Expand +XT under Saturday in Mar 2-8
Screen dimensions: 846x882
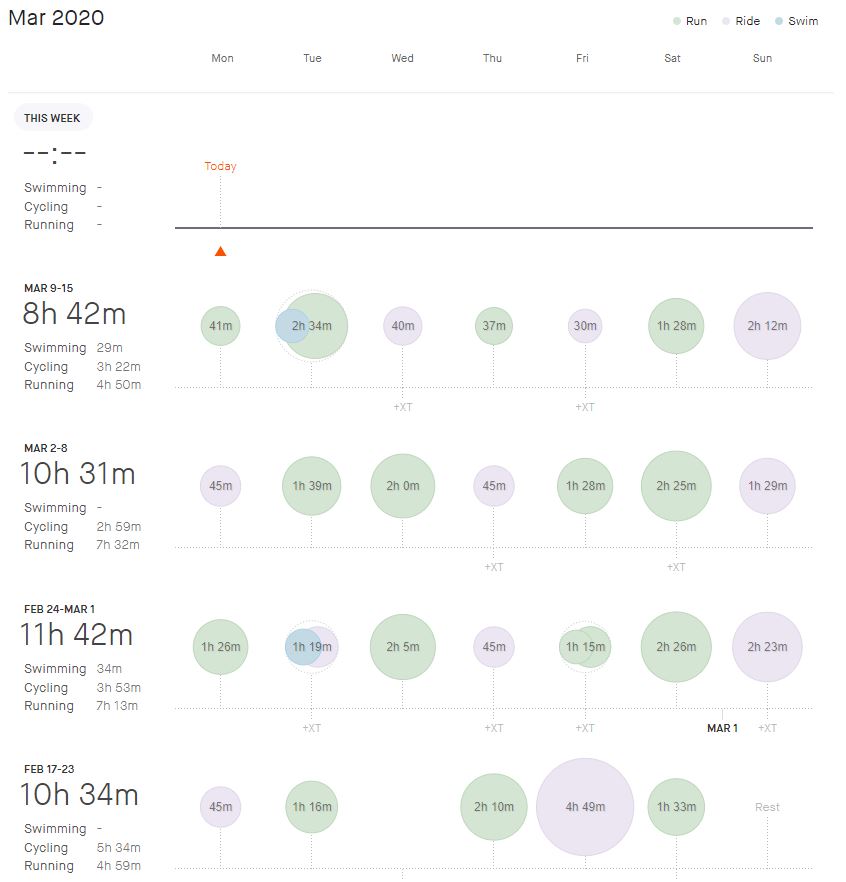tap(676, 567)
